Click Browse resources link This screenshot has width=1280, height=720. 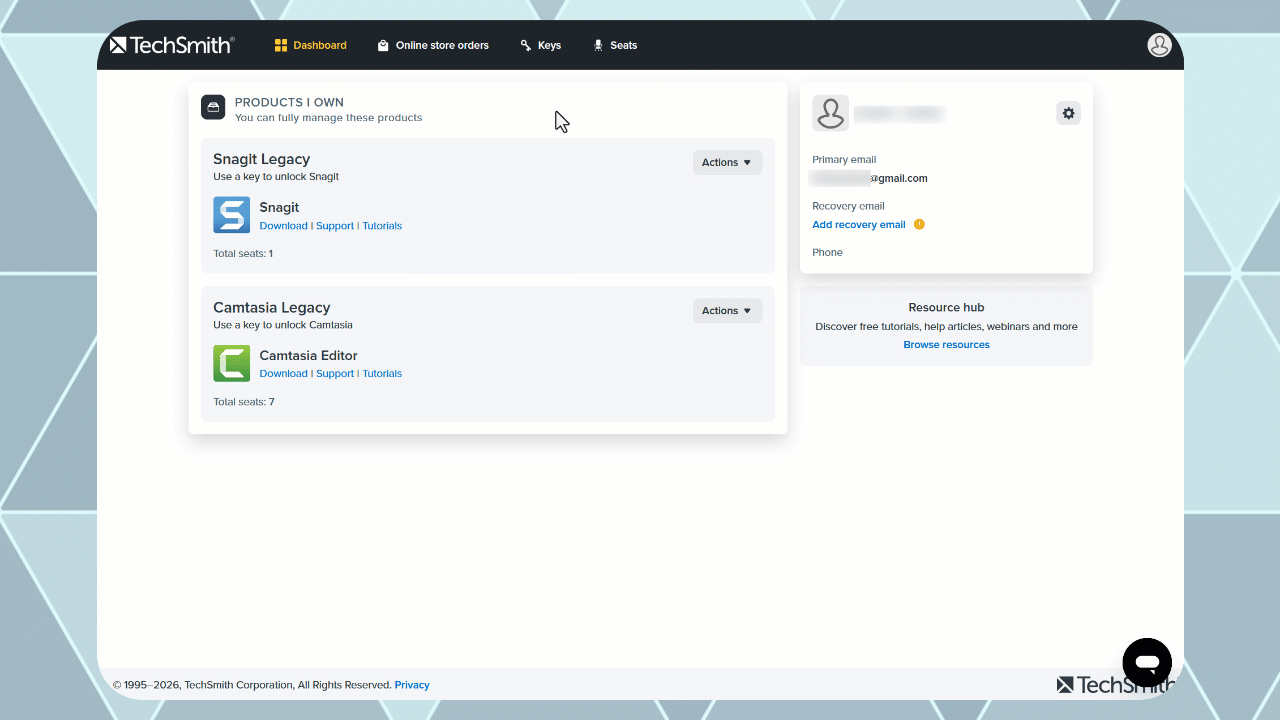pyautogui.click(x=946, y=345)
